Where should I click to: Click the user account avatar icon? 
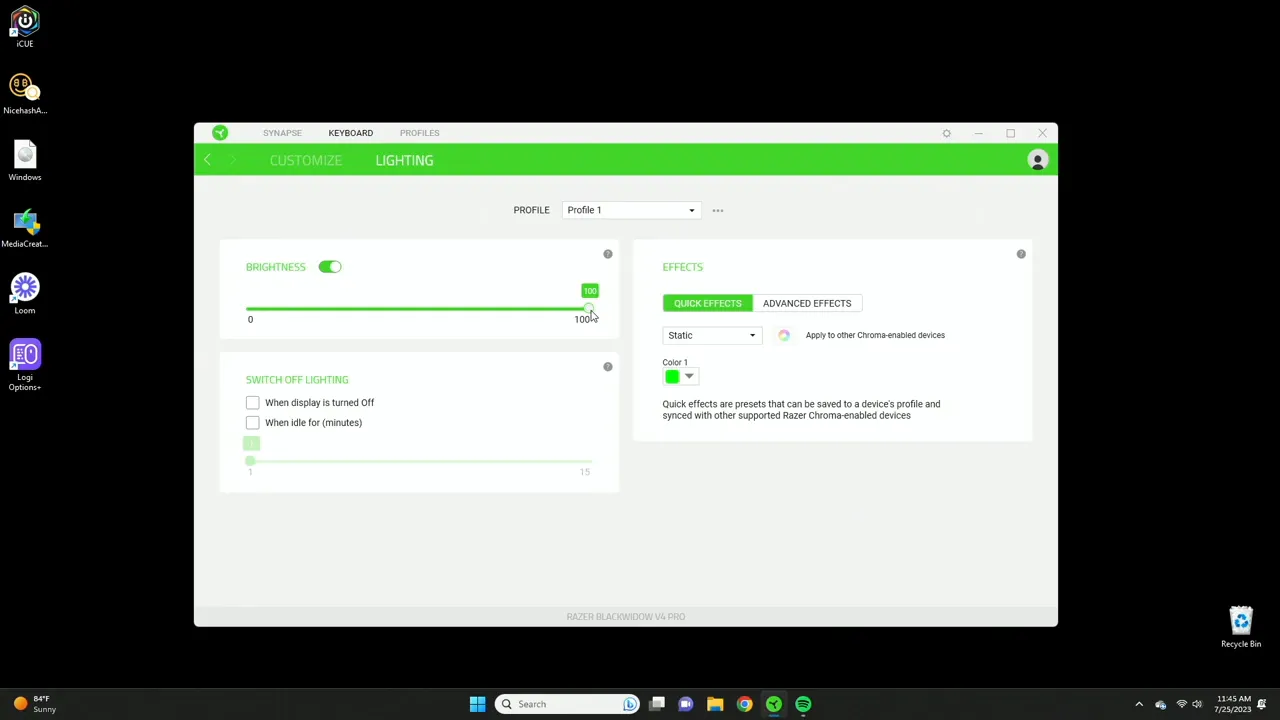[x=1037, y=160]
